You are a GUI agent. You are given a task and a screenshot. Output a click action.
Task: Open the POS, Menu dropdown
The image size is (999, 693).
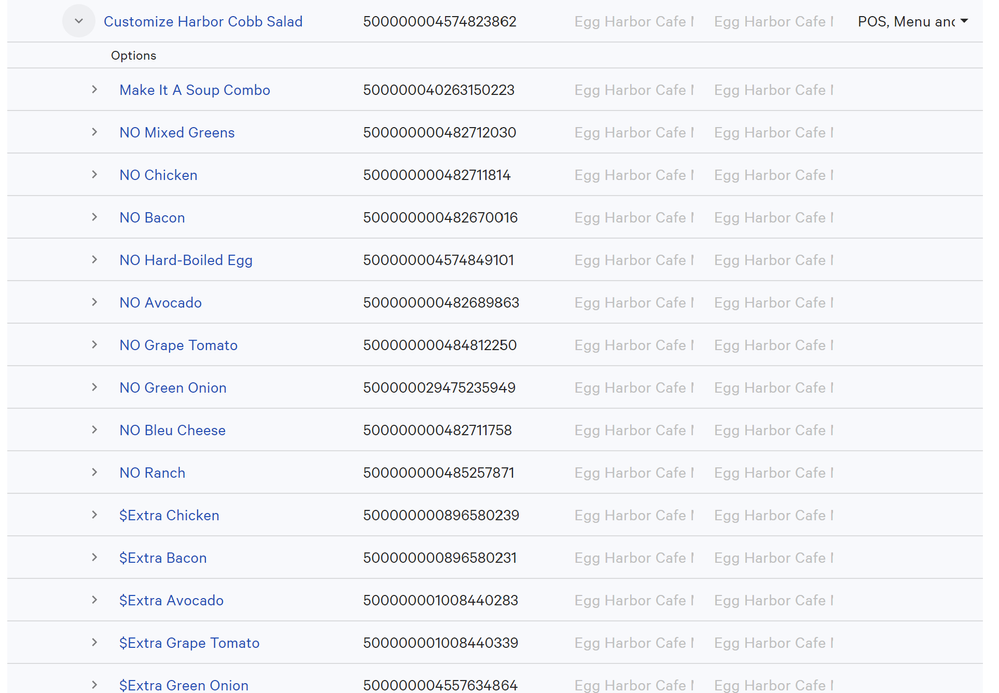912,21
